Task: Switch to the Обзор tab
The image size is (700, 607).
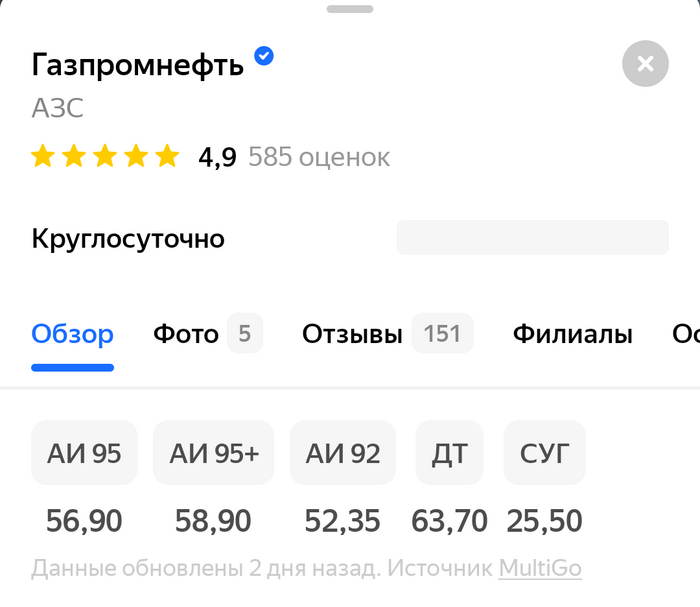Action: click(x=72, y=334)
